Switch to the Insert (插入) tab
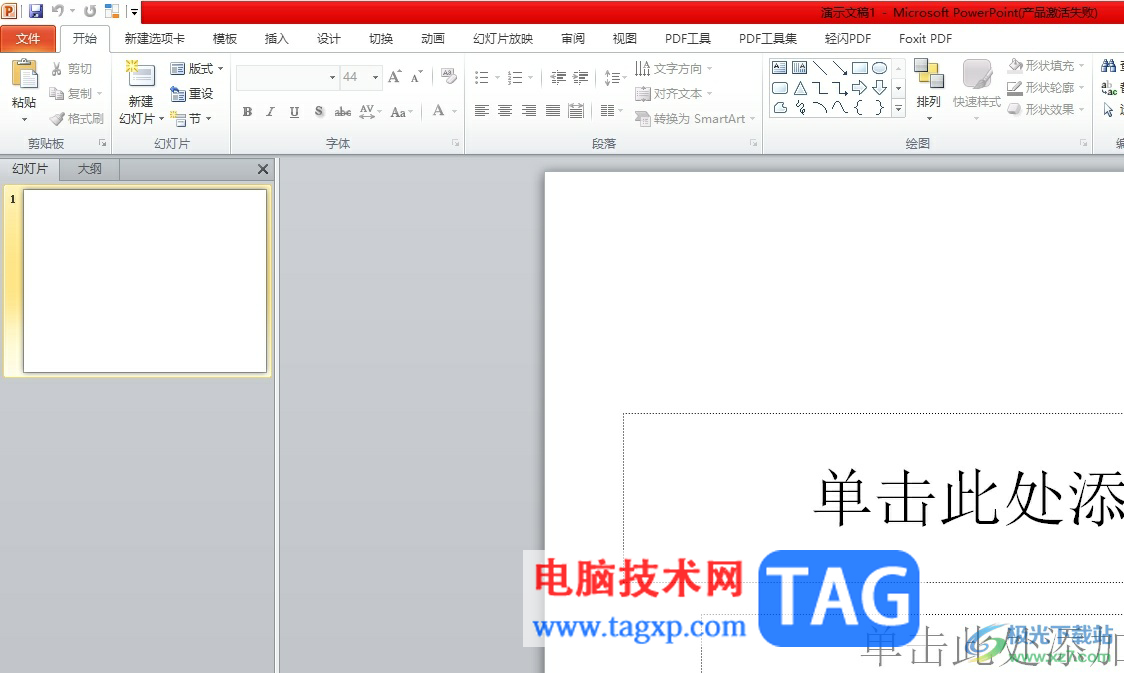1124x673 pixels. pyautogui.click(x=276, y=39)
